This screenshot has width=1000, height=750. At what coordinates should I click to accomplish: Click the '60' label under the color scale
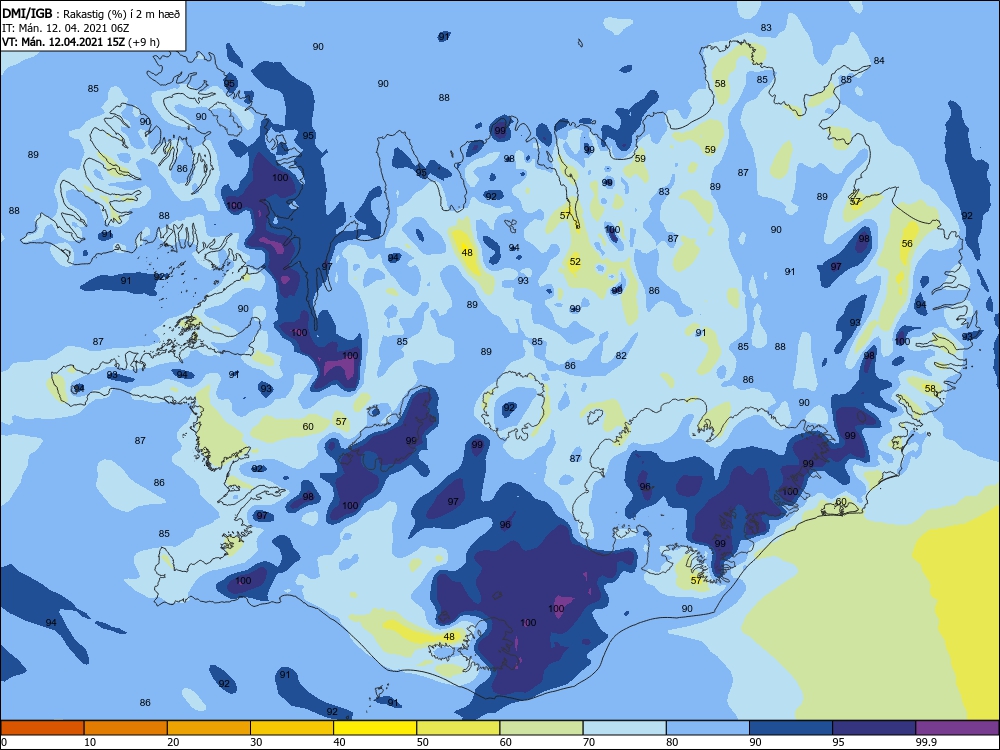pyautogui.click(x=506, y=742)
